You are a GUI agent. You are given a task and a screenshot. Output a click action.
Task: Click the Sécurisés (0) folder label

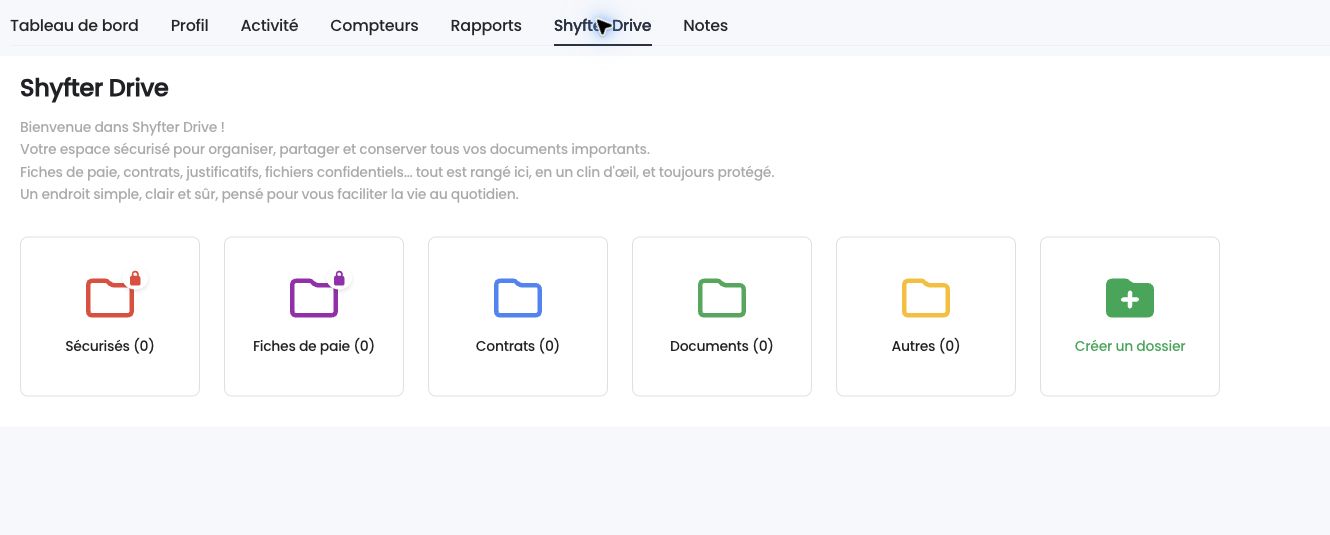tap(110, 346)
